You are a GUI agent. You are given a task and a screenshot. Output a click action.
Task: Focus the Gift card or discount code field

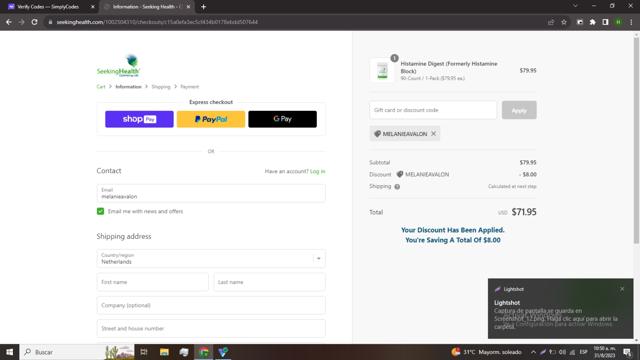433,110
